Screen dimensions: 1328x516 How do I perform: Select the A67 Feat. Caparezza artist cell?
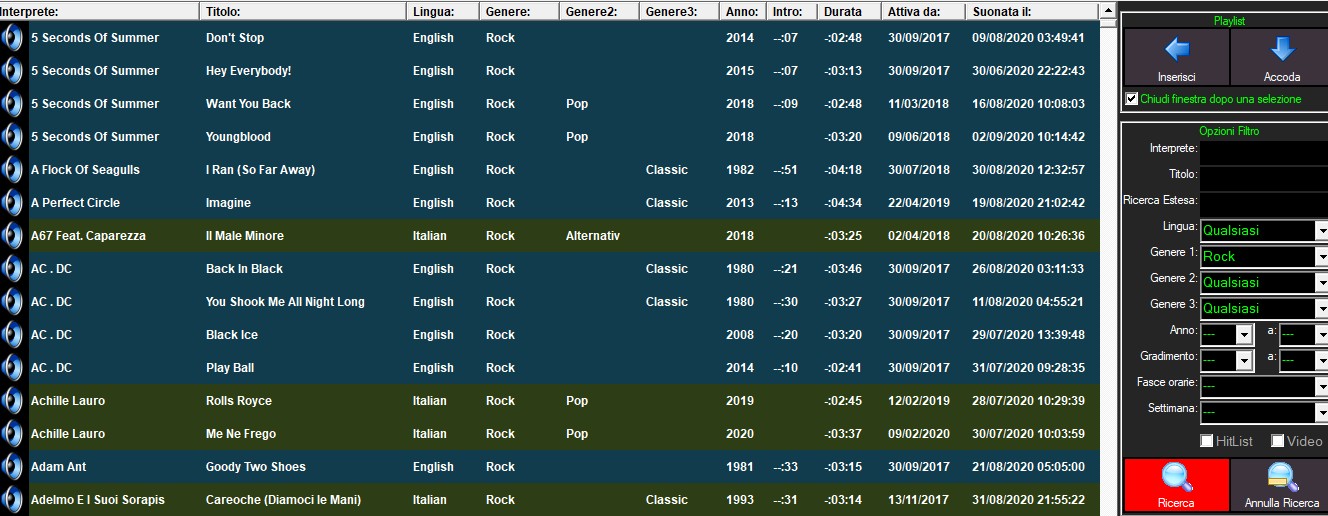click(x=88, y=236)
